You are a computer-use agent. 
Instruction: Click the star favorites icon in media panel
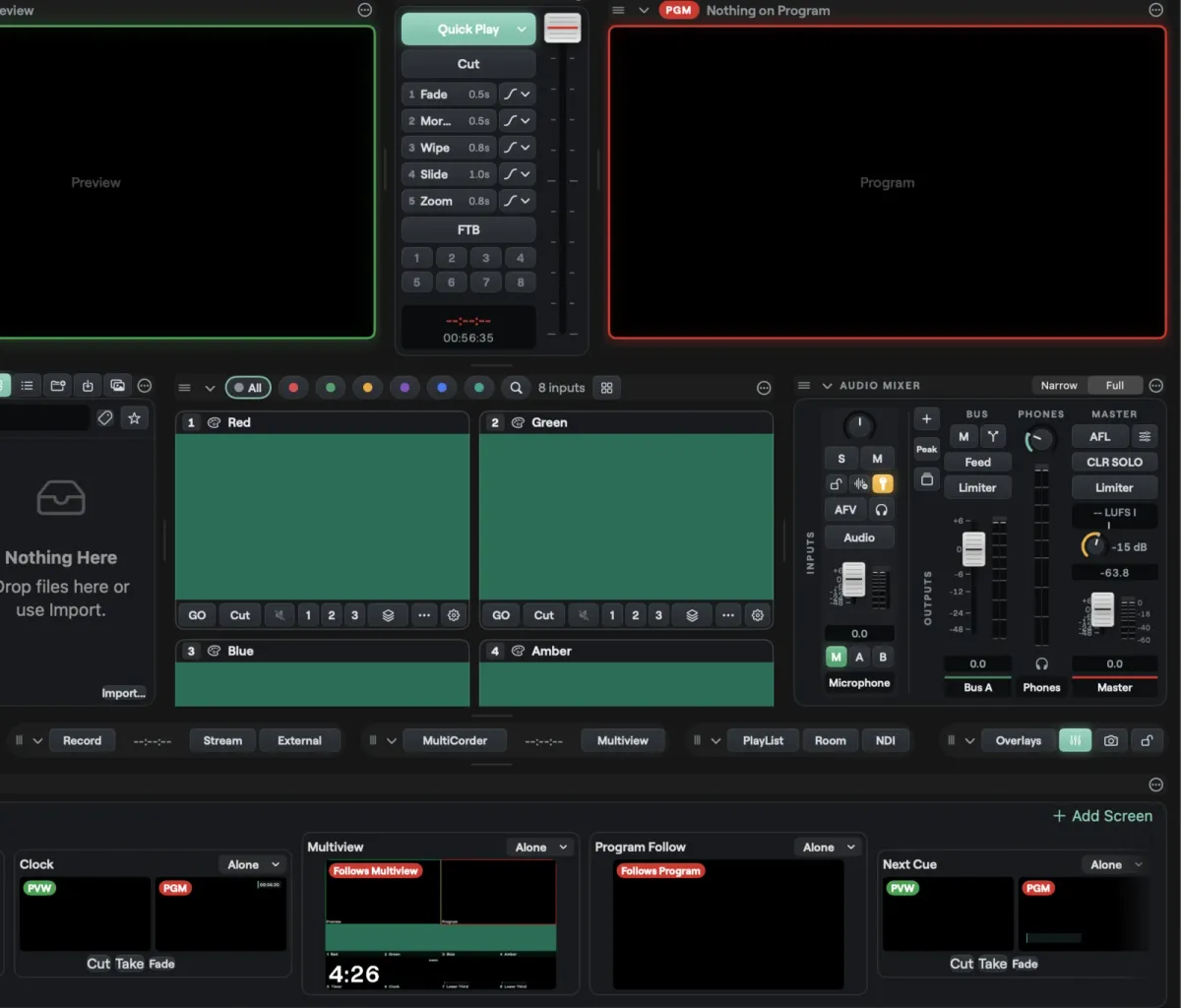point(135,418)
